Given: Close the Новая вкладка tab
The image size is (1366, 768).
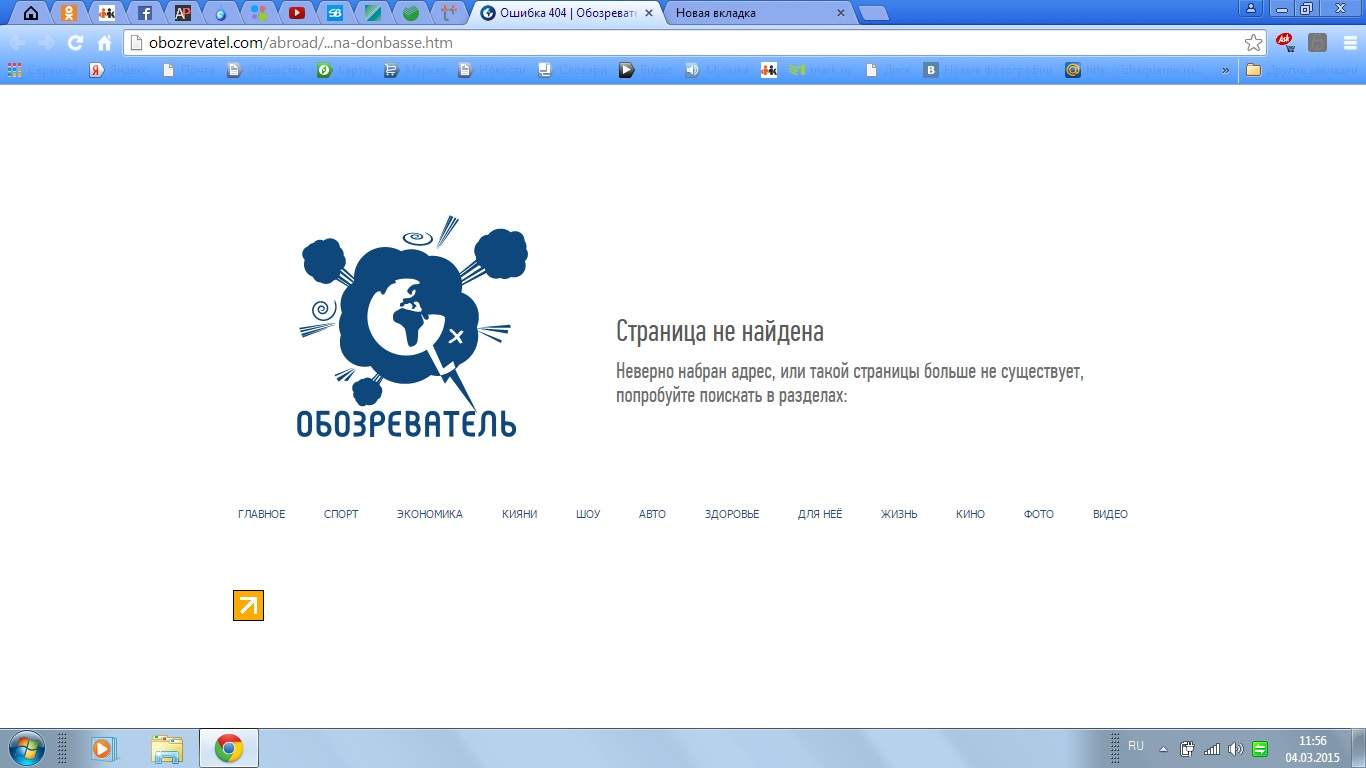Looking at the screenshot, I should 840,13.
